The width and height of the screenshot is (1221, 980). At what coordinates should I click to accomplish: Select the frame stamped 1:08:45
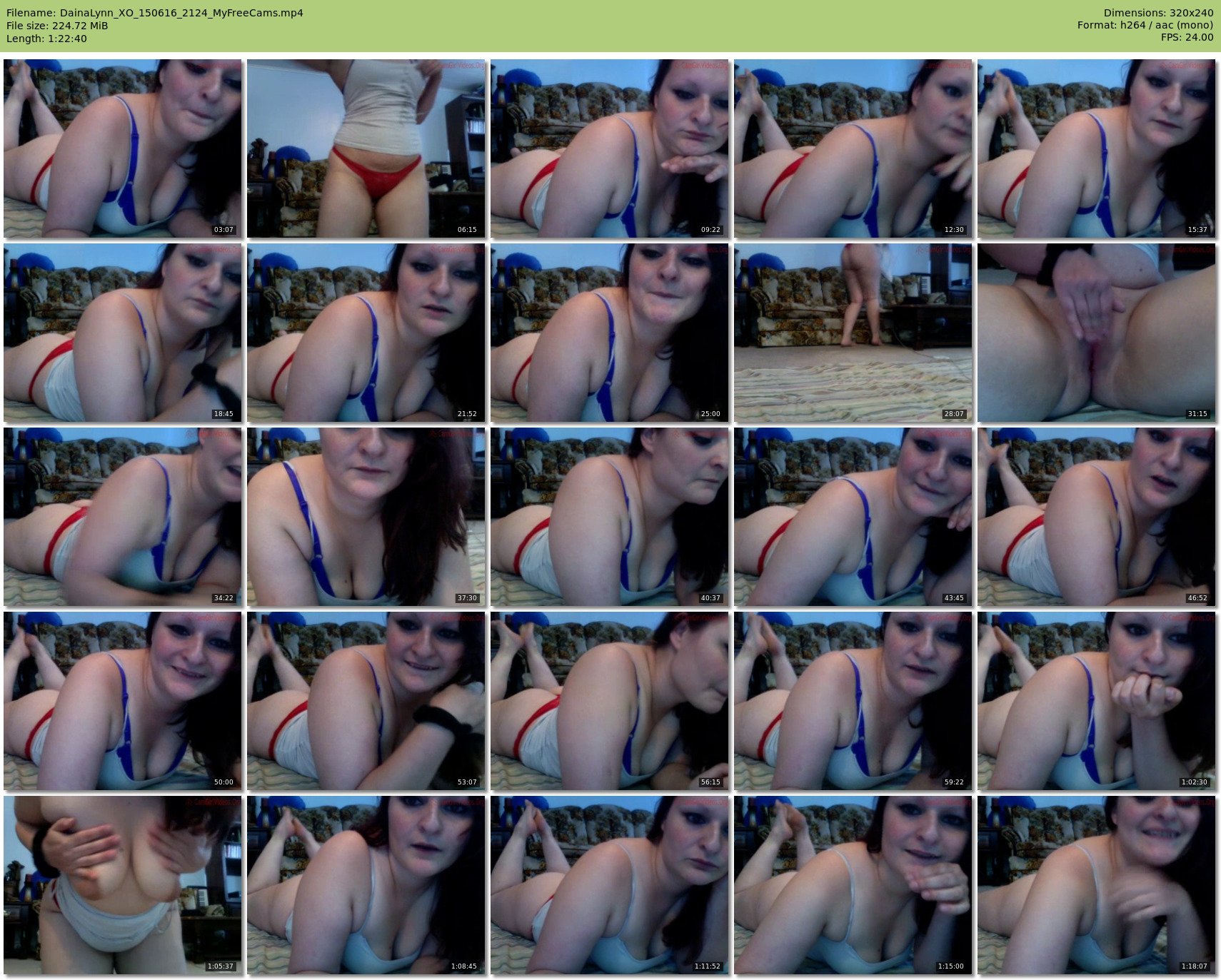coord(366,885)
